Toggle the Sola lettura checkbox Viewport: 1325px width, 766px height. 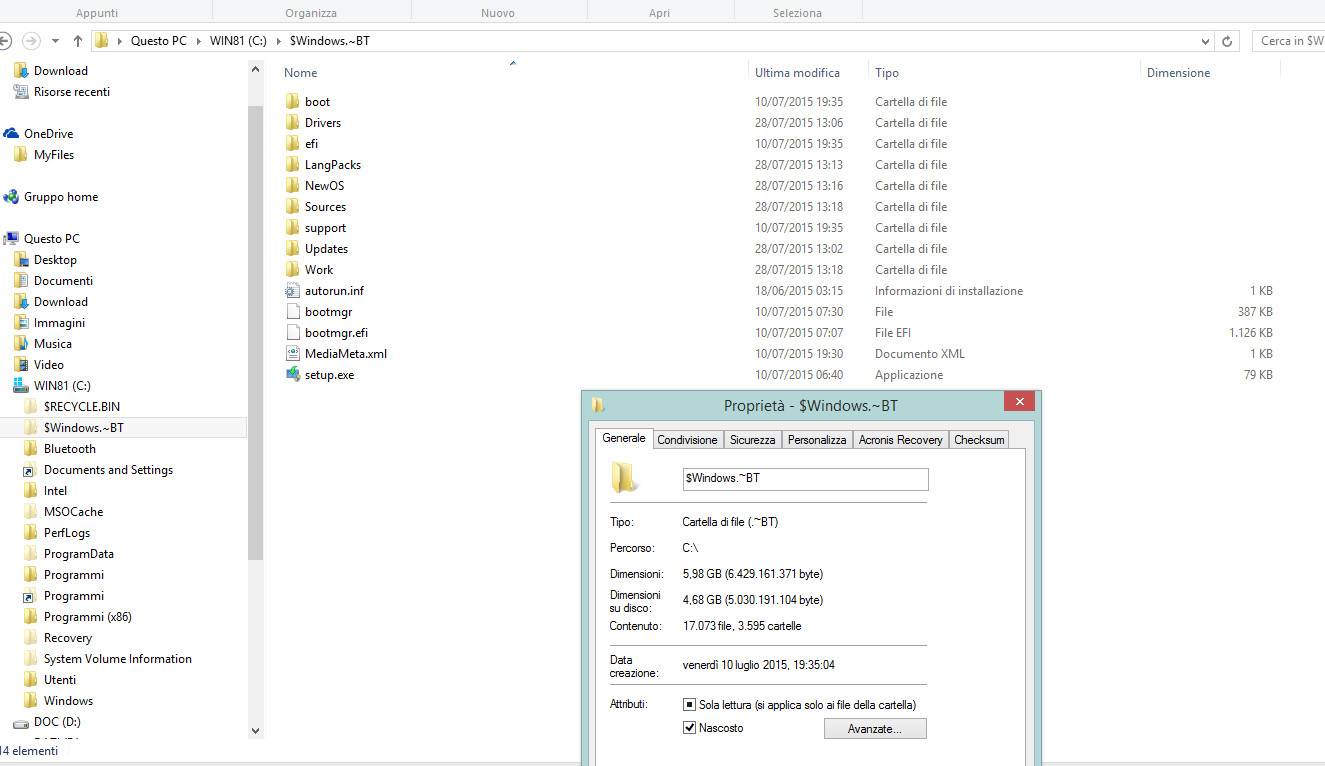coord(690,705)
